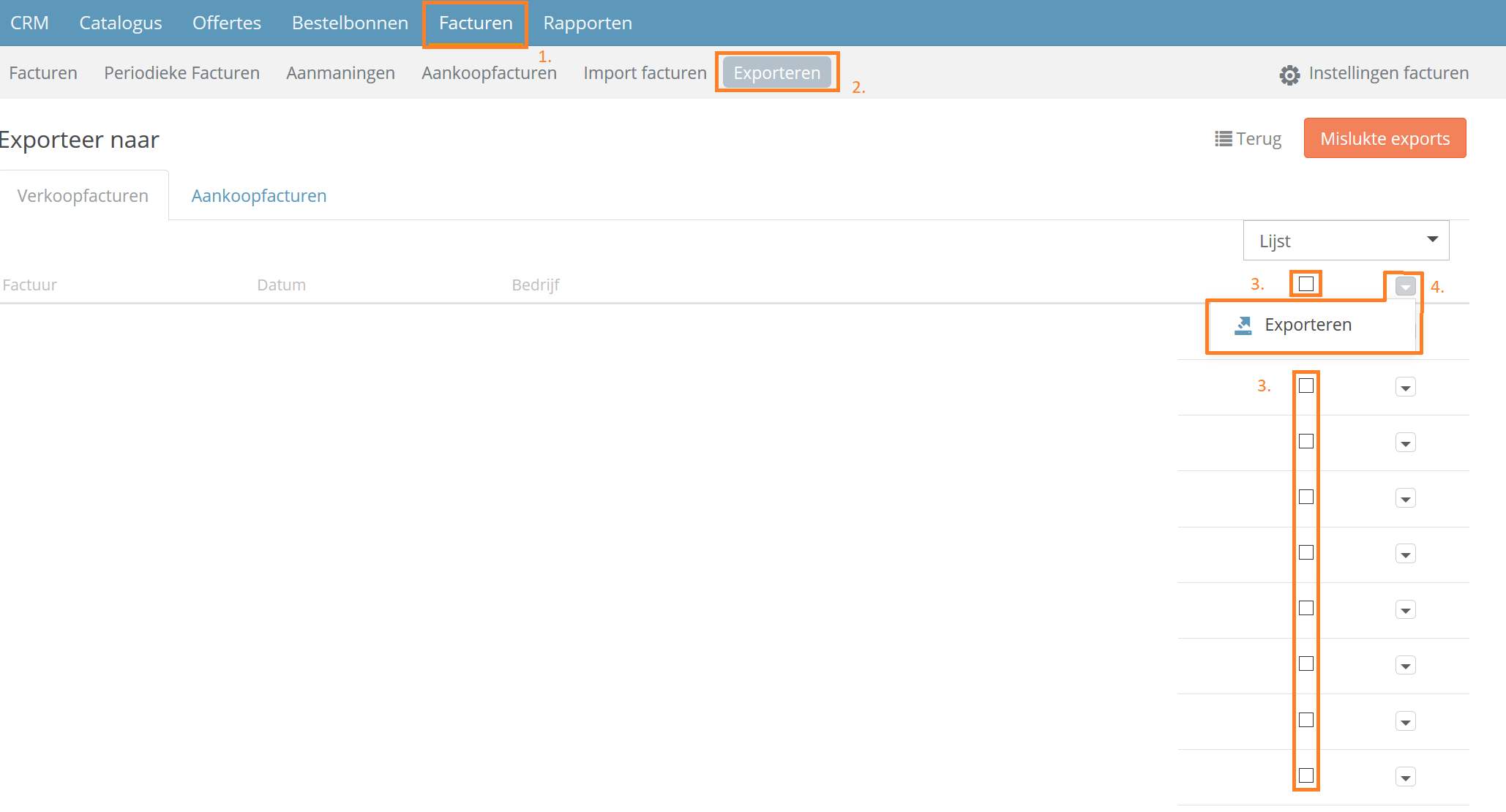Open Mislukte exports
This screenshot has height=812, width=1506.
[x=1385, y=138]
